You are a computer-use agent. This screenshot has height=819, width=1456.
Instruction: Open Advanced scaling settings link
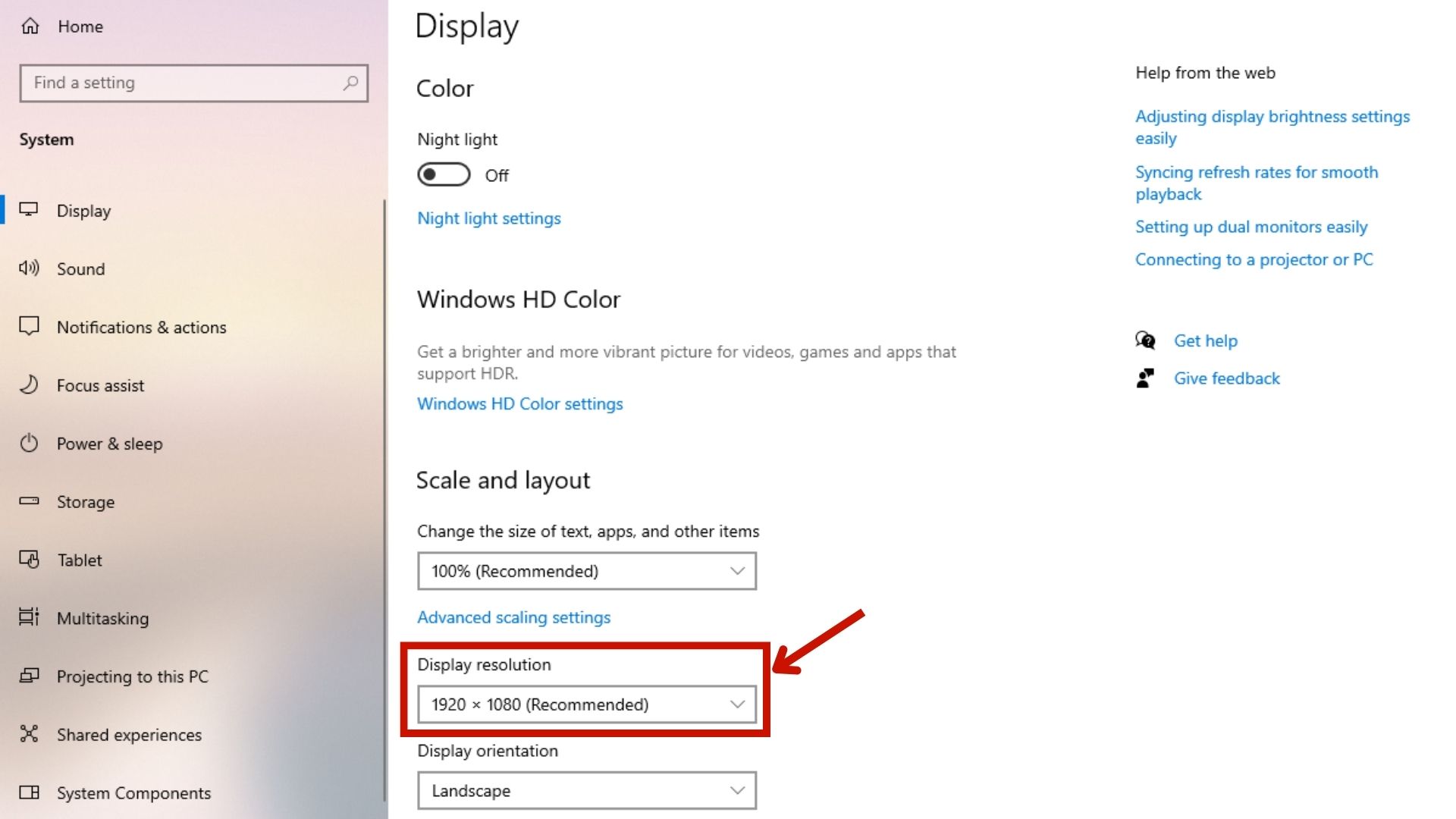click(514, 617)
